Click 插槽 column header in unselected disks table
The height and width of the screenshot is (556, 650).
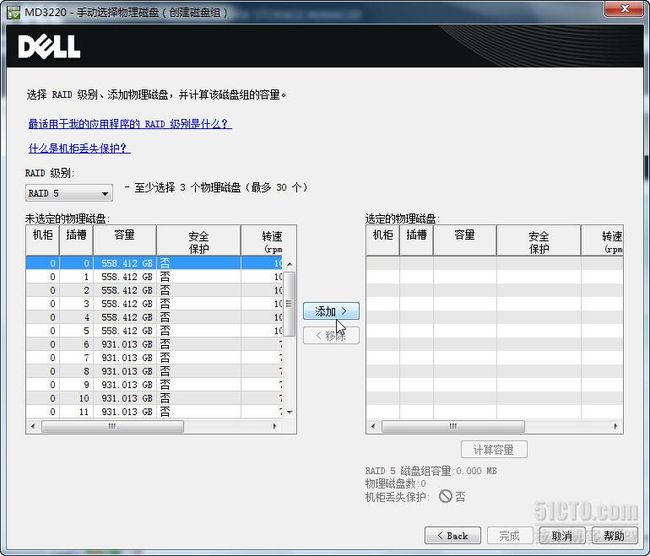[x=76, y=240]
